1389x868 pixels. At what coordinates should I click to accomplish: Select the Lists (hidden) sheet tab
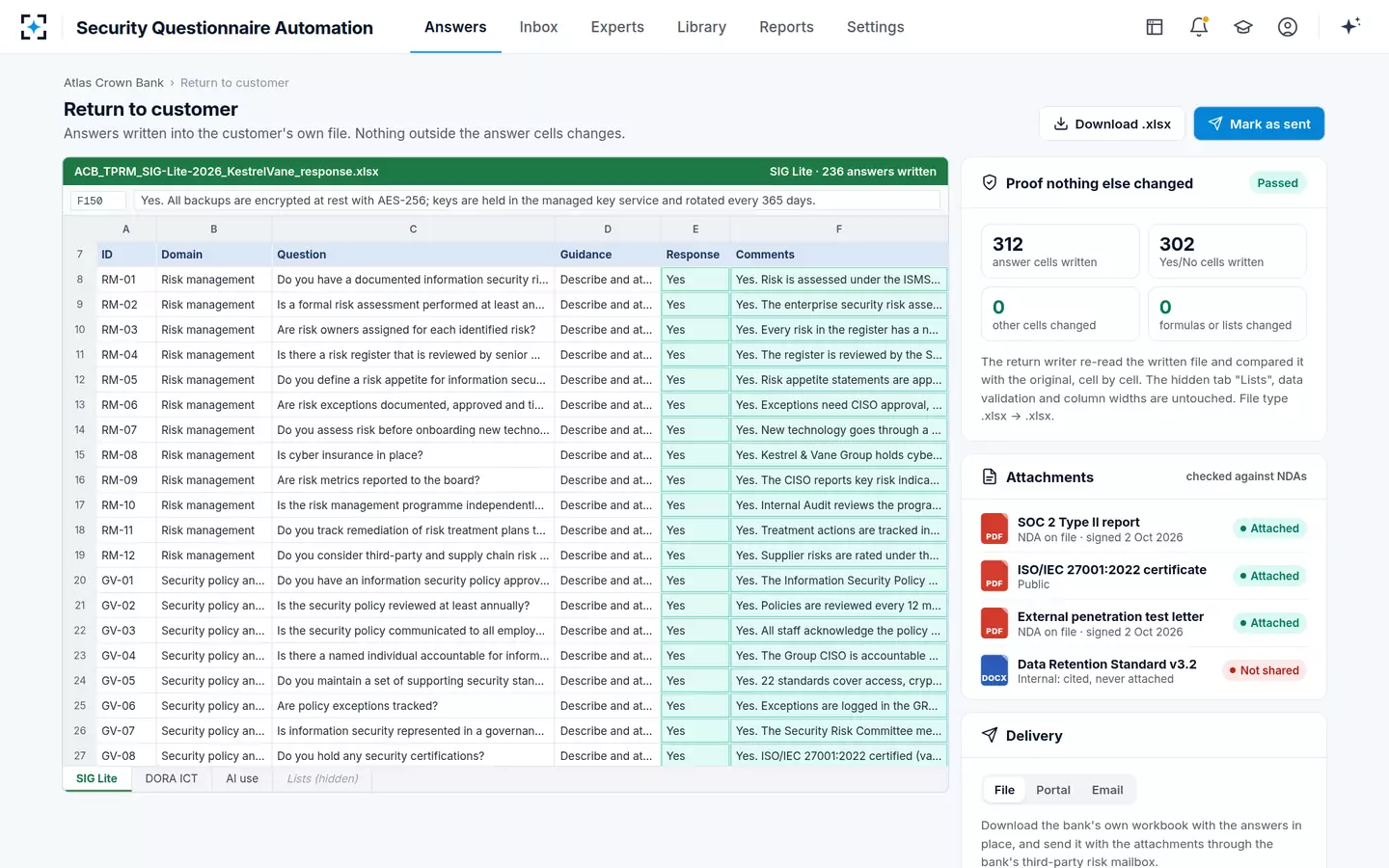coord(322,779)
